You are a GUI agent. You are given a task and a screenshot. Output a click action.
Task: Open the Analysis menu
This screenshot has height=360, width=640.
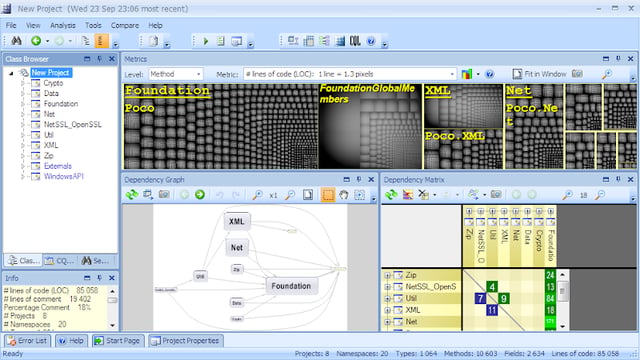point(63,25)
